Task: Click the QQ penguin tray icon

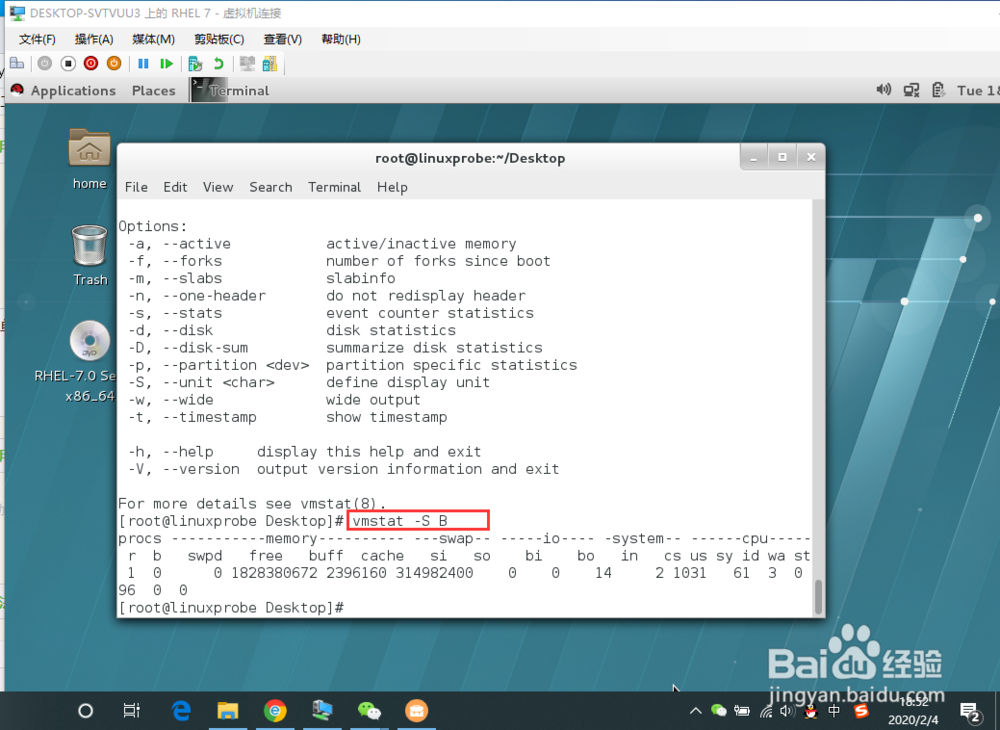Action: click(811, 710)
